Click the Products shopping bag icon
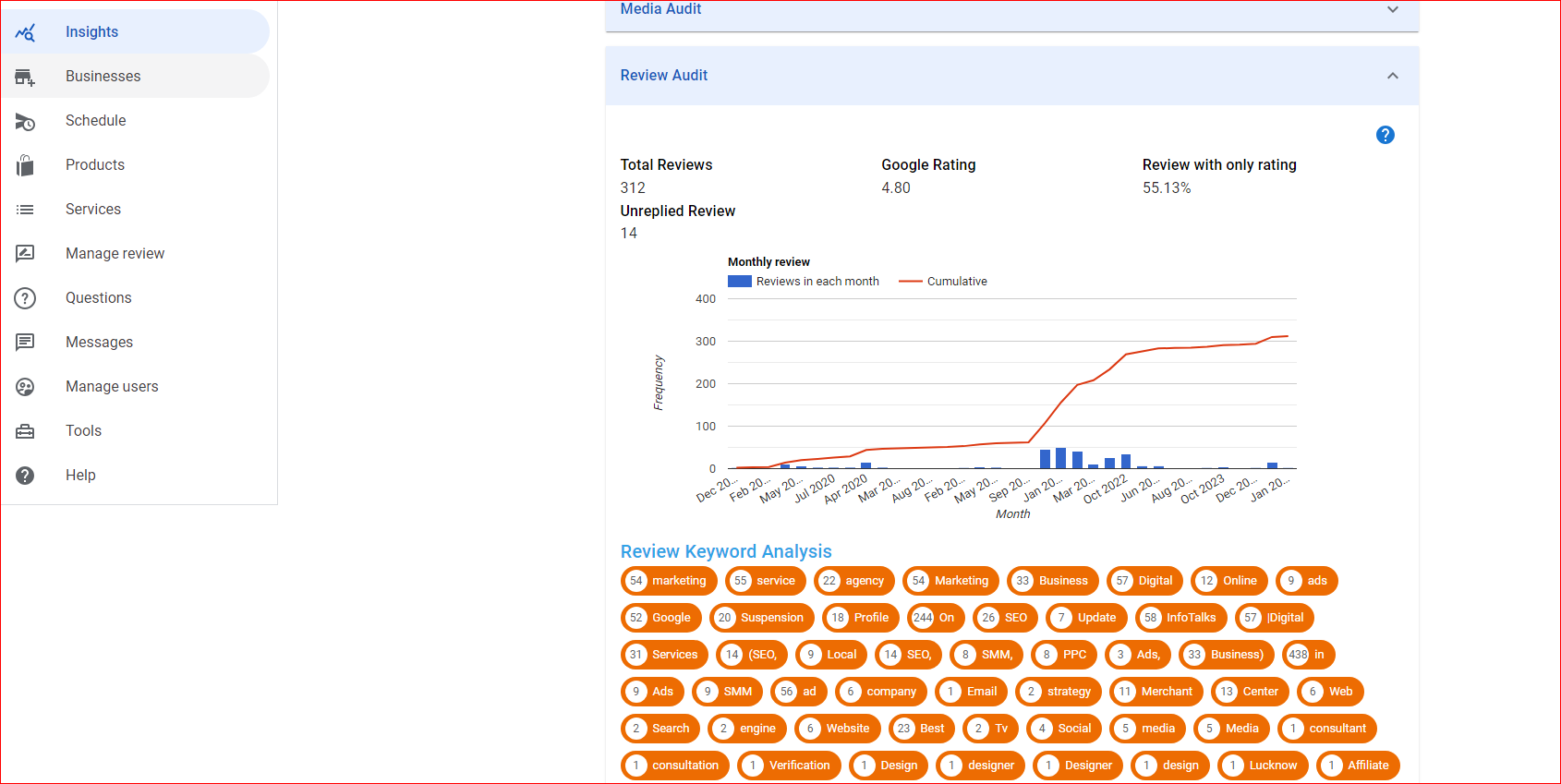Screen dimensions: 1561x784 point(25,165)
